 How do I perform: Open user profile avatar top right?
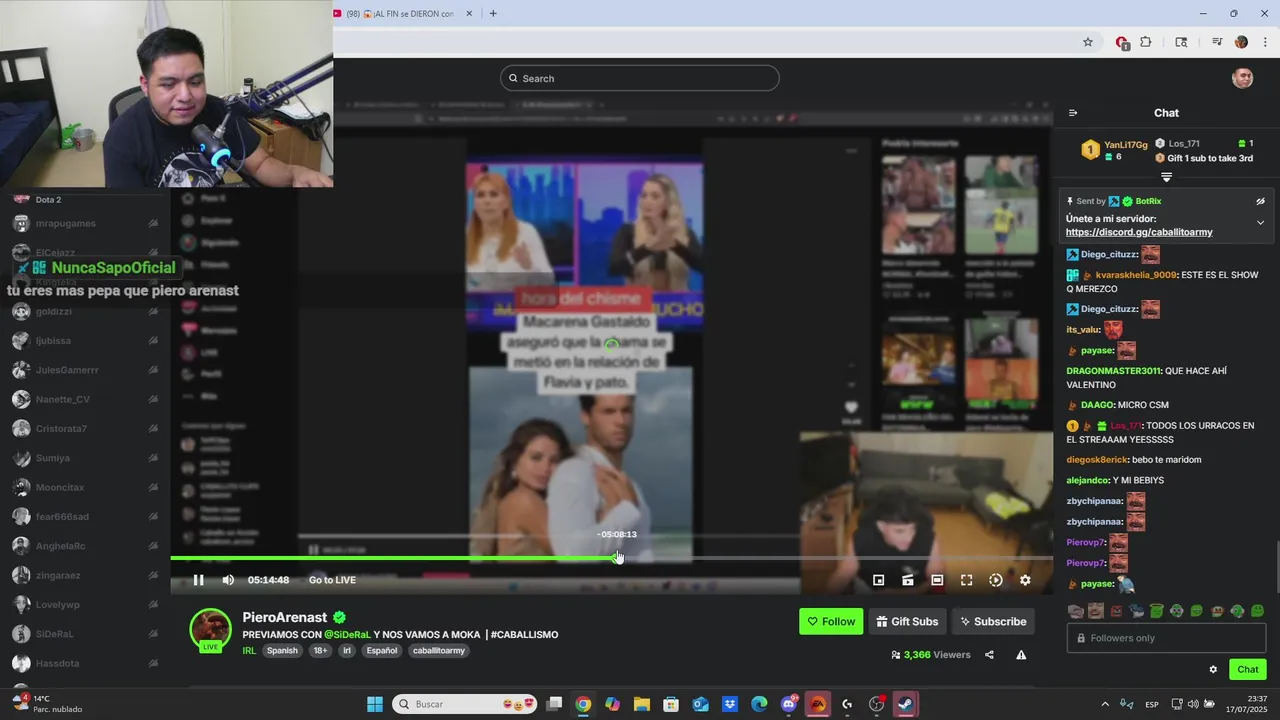click(1243, 78)
